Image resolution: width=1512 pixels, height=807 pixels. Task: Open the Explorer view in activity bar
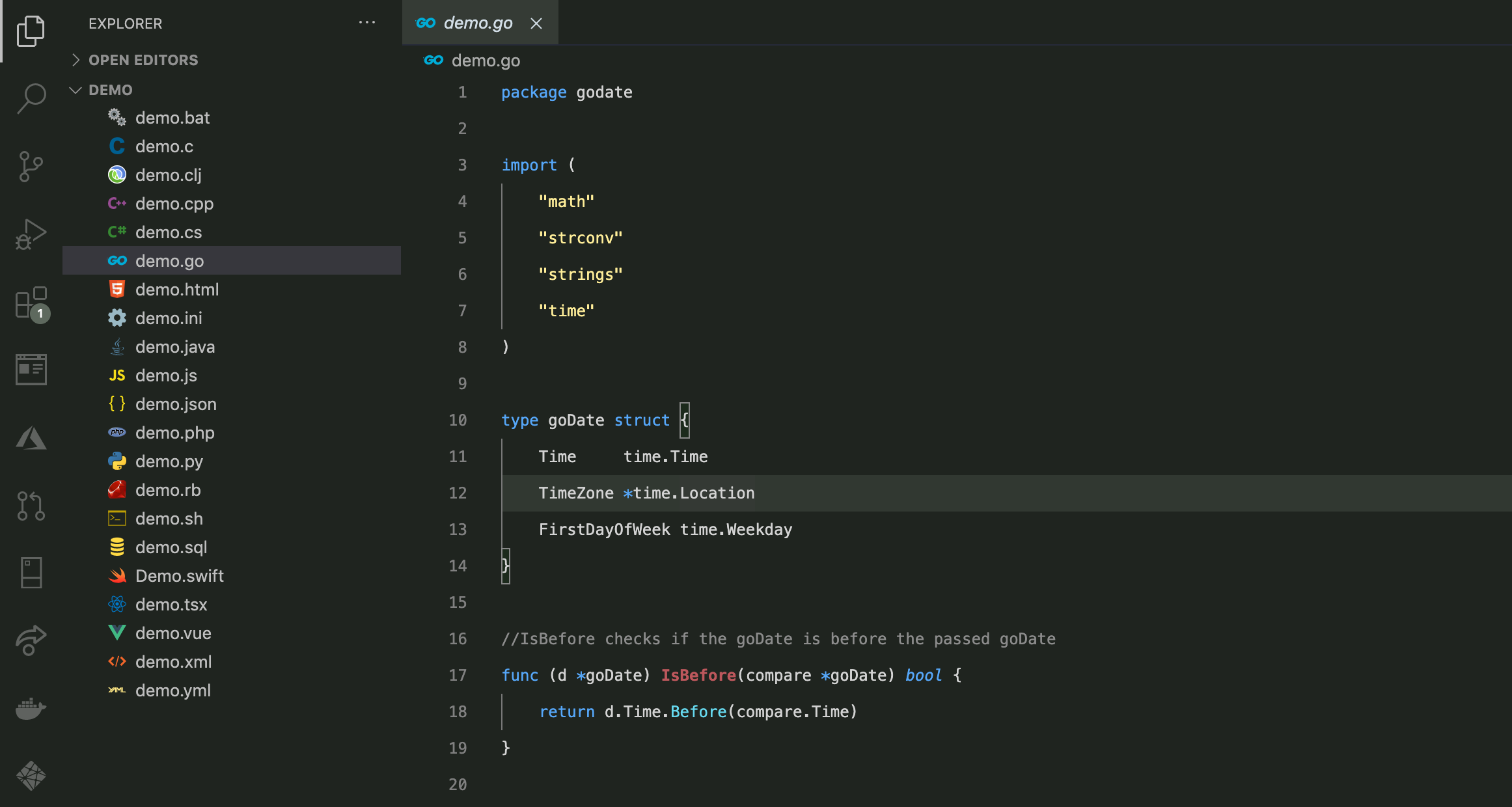[31, 31]
